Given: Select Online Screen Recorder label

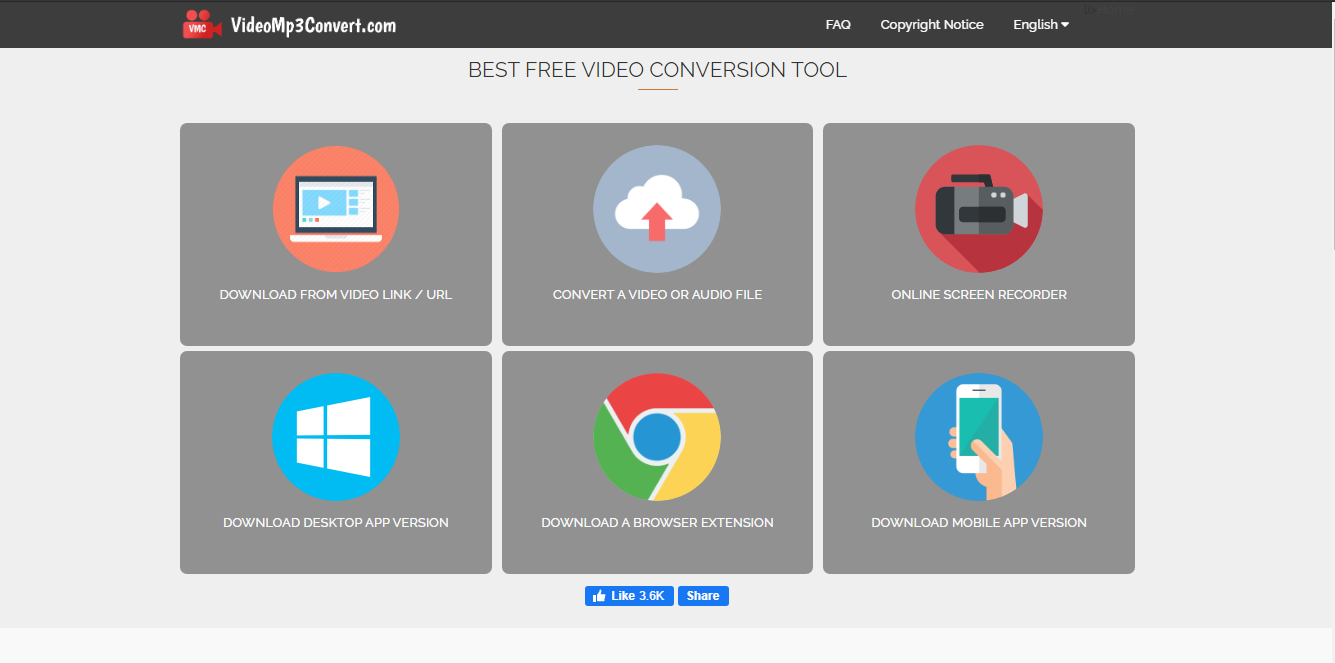Looking at the screenshot, I should (x=979, y=295).
